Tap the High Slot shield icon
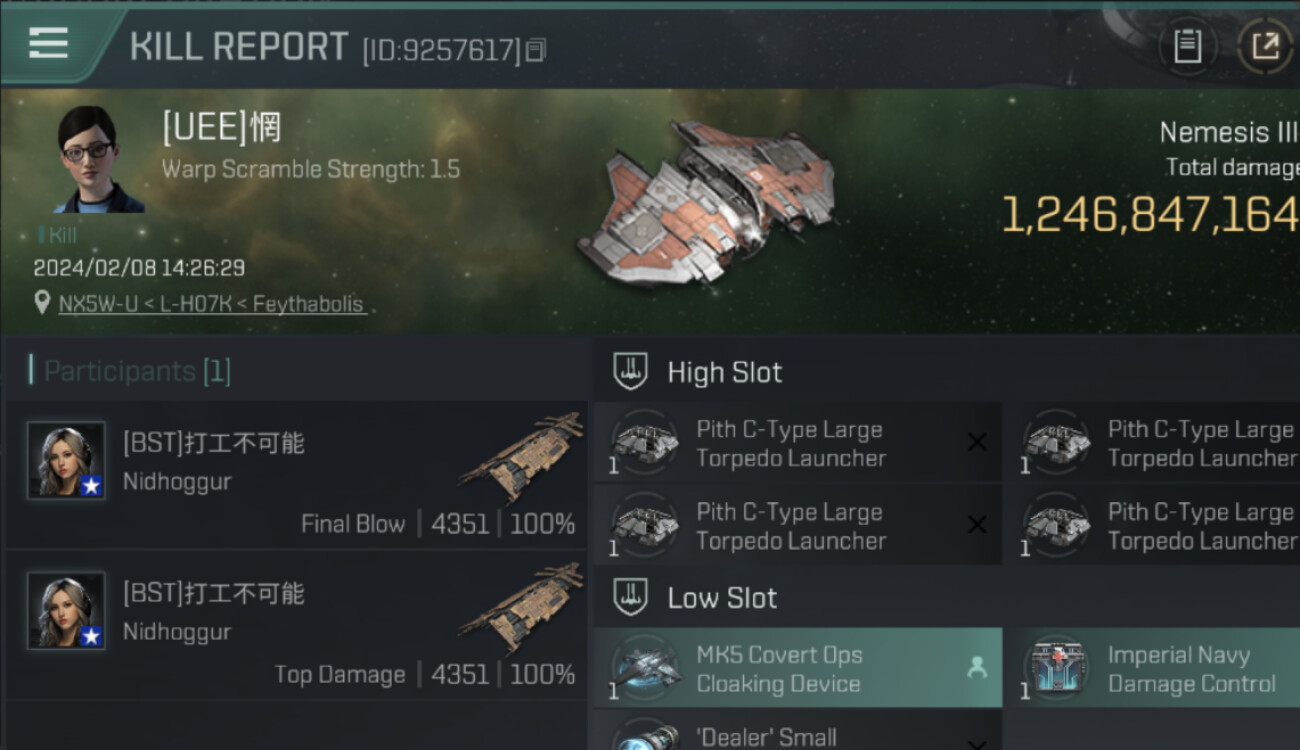Viewport: 1300px width, 750px height. 630,372
